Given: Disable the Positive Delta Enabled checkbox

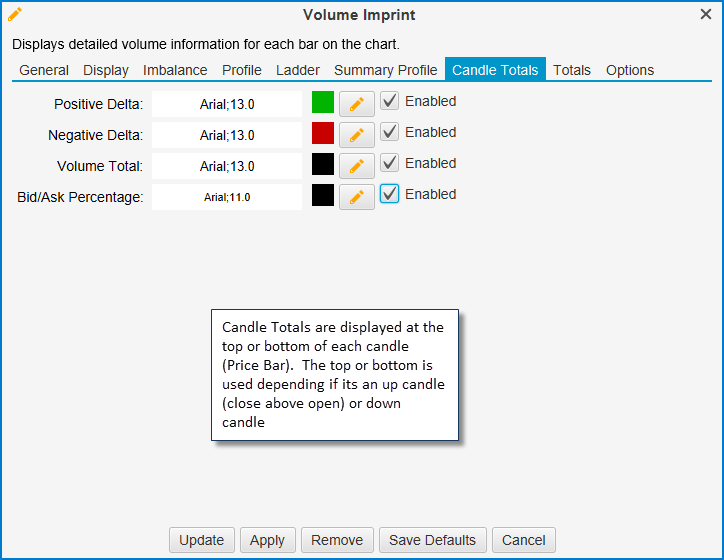Looking at the screenshot, I should (x=390, y=101).
